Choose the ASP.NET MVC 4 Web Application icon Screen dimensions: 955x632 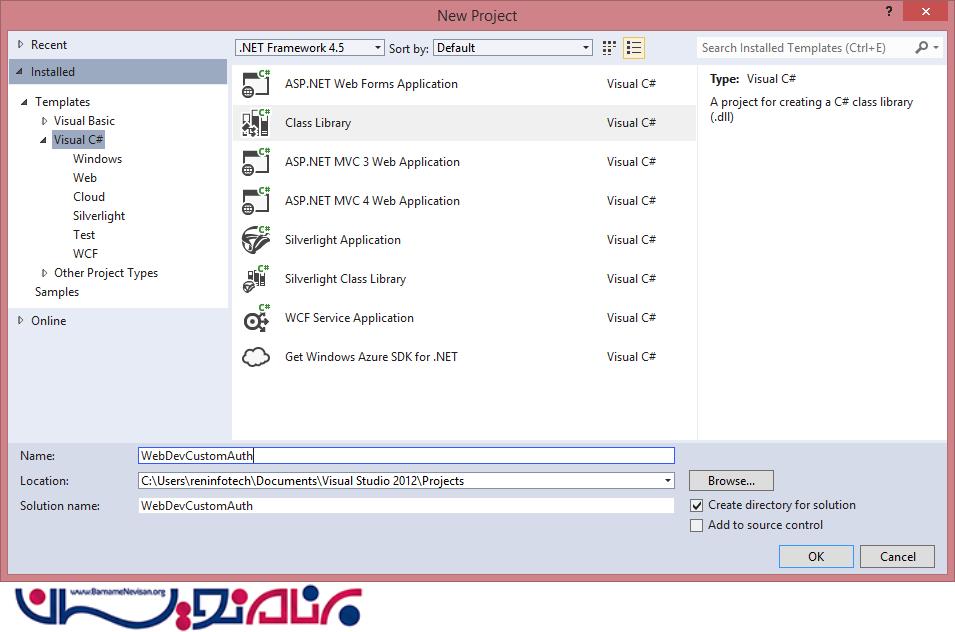256,201
